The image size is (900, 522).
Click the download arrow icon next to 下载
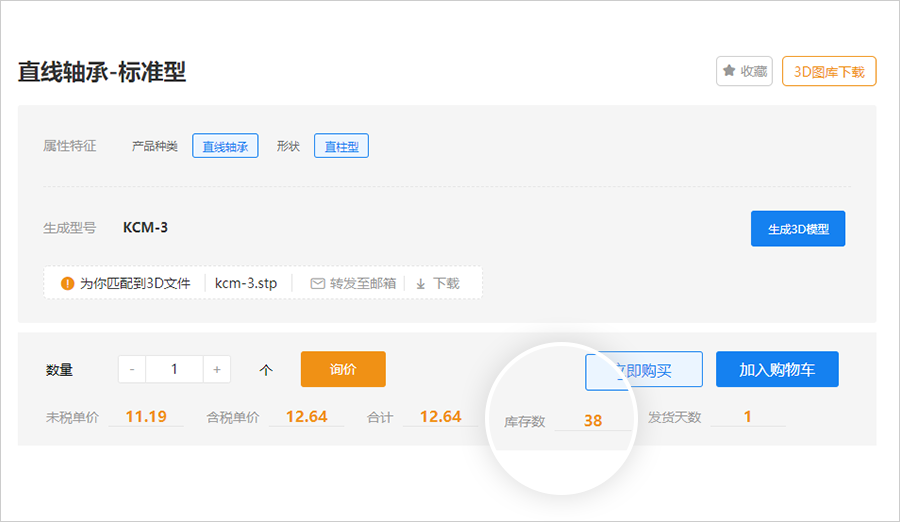421,283
